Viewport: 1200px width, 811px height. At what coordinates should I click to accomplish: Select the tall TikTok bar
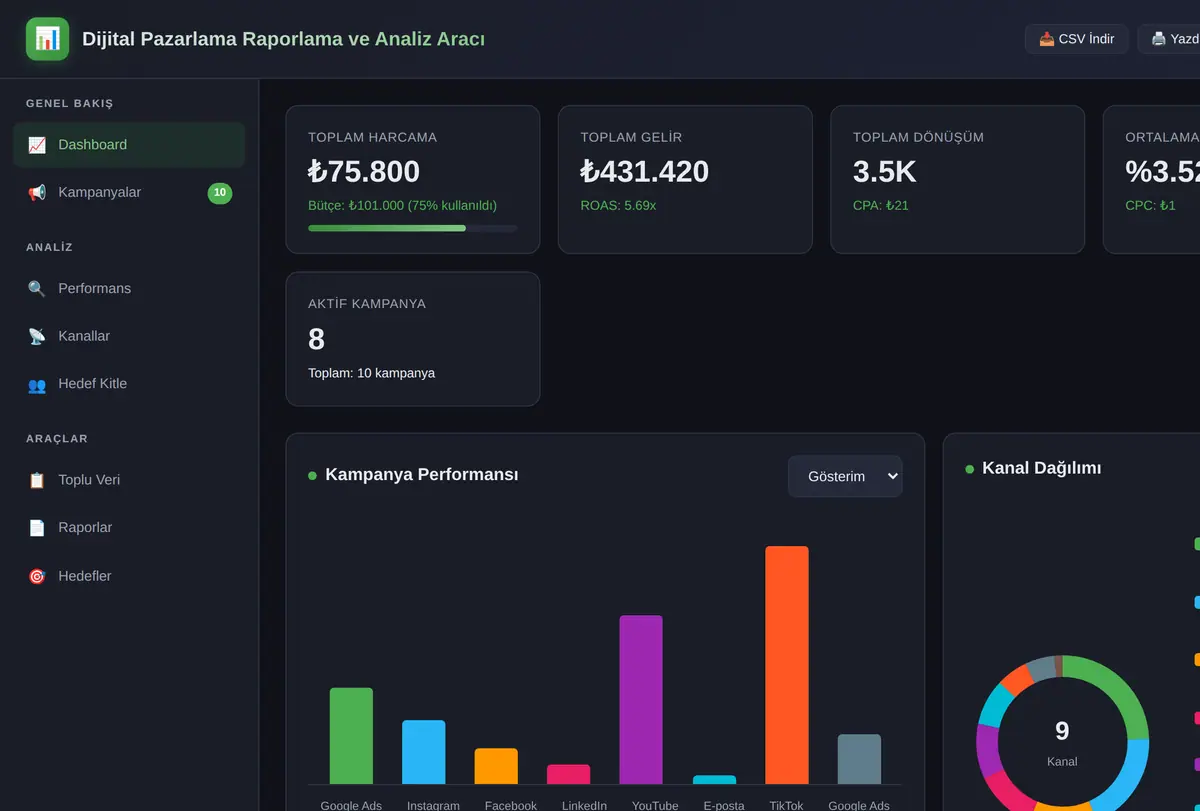(787, 665)
